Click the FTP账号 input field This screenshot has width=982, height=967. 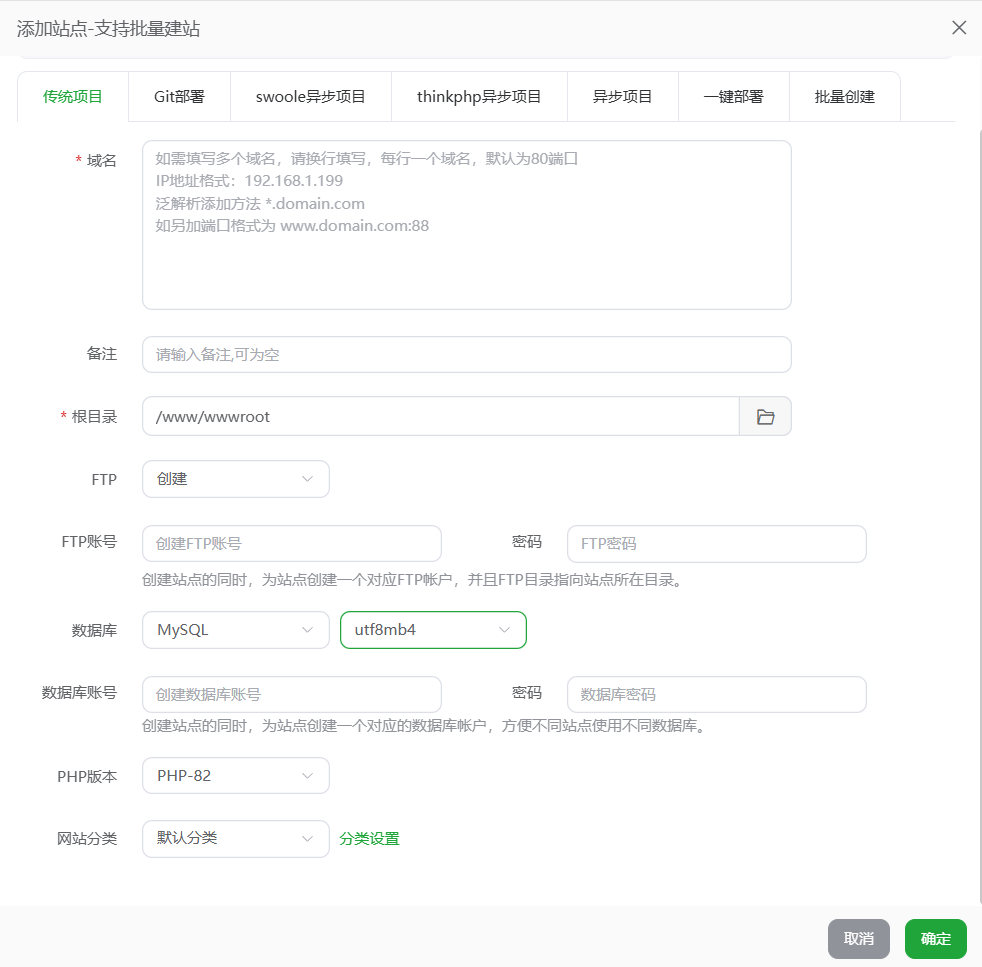coord(291,544)
